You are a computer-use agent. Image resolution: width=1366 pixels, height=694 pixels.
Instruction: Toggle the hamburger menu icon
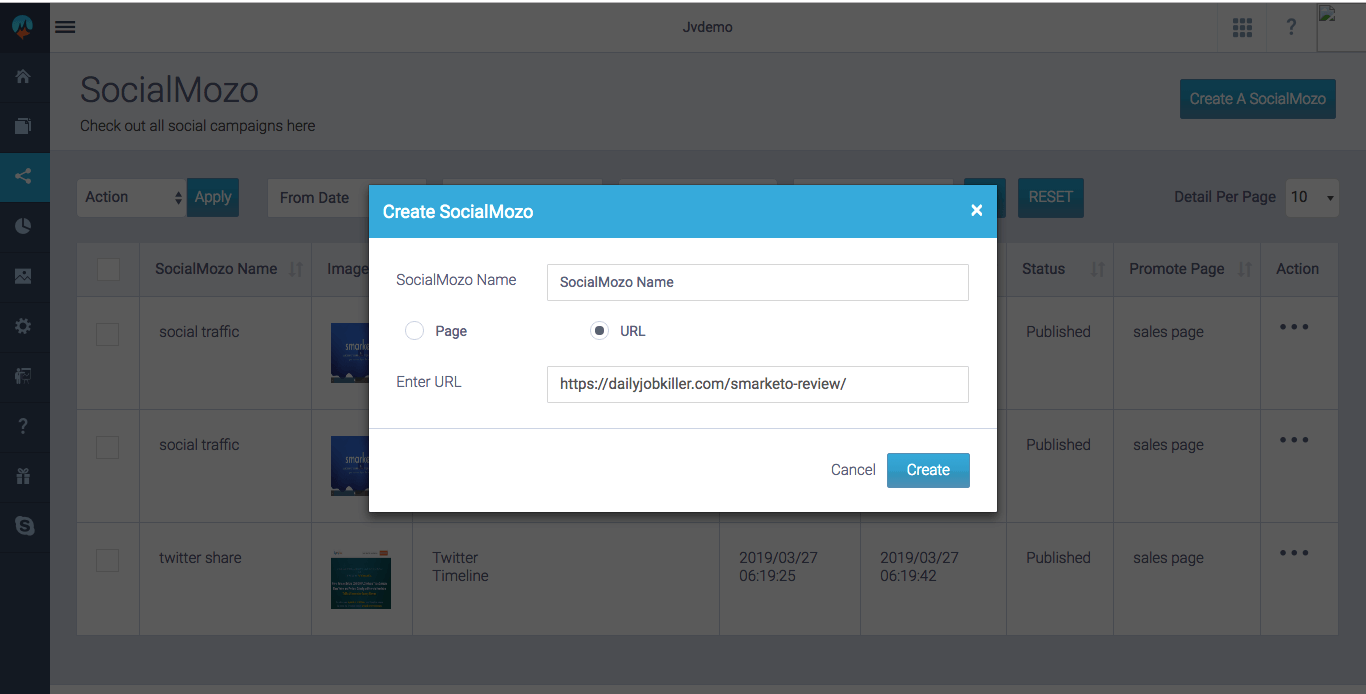pos(65,27)
